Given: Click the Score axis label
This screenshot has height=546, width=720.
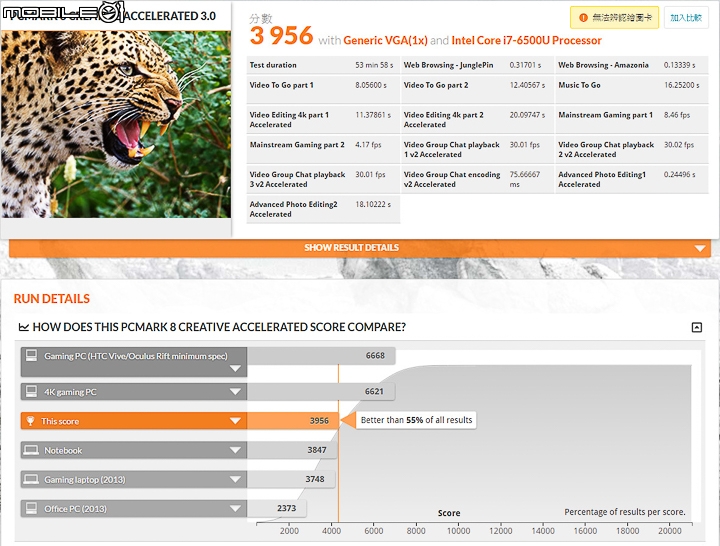Looking at the screenshot, I should pos(449,513).
